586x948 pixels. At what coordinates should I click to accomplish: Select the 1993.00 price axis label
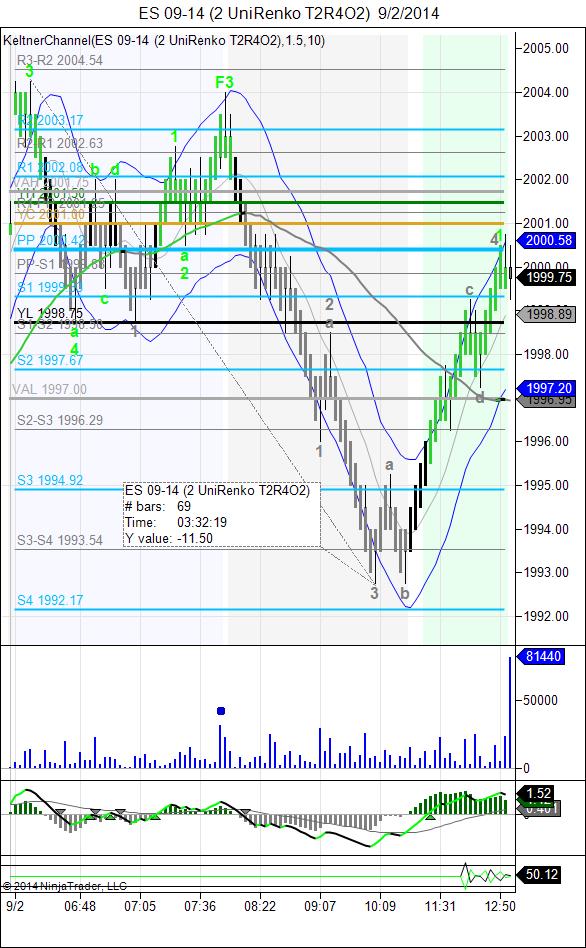(546, 572)
